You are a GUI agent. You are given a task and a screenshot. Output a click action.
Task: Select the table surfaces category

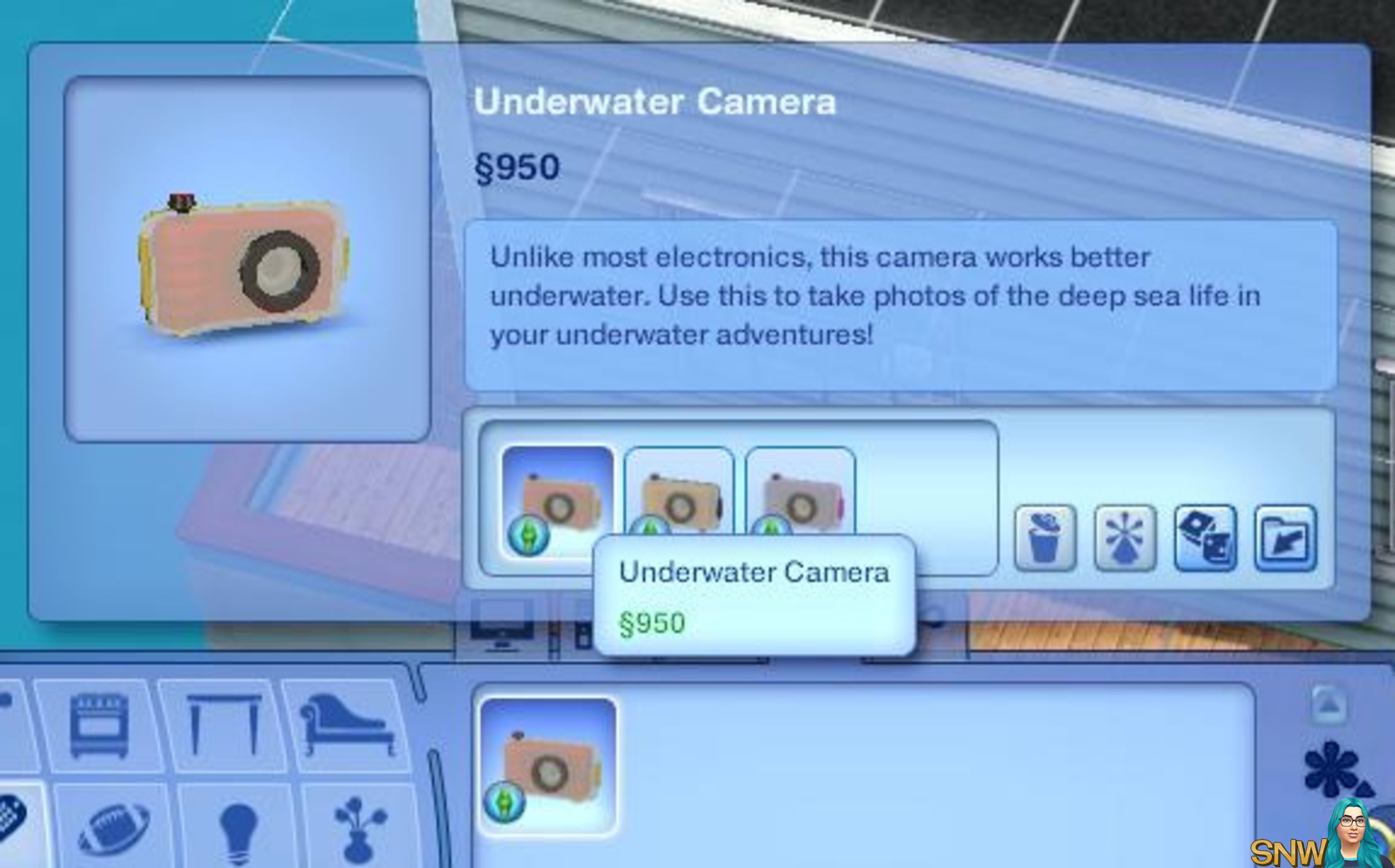click(223, 725)
